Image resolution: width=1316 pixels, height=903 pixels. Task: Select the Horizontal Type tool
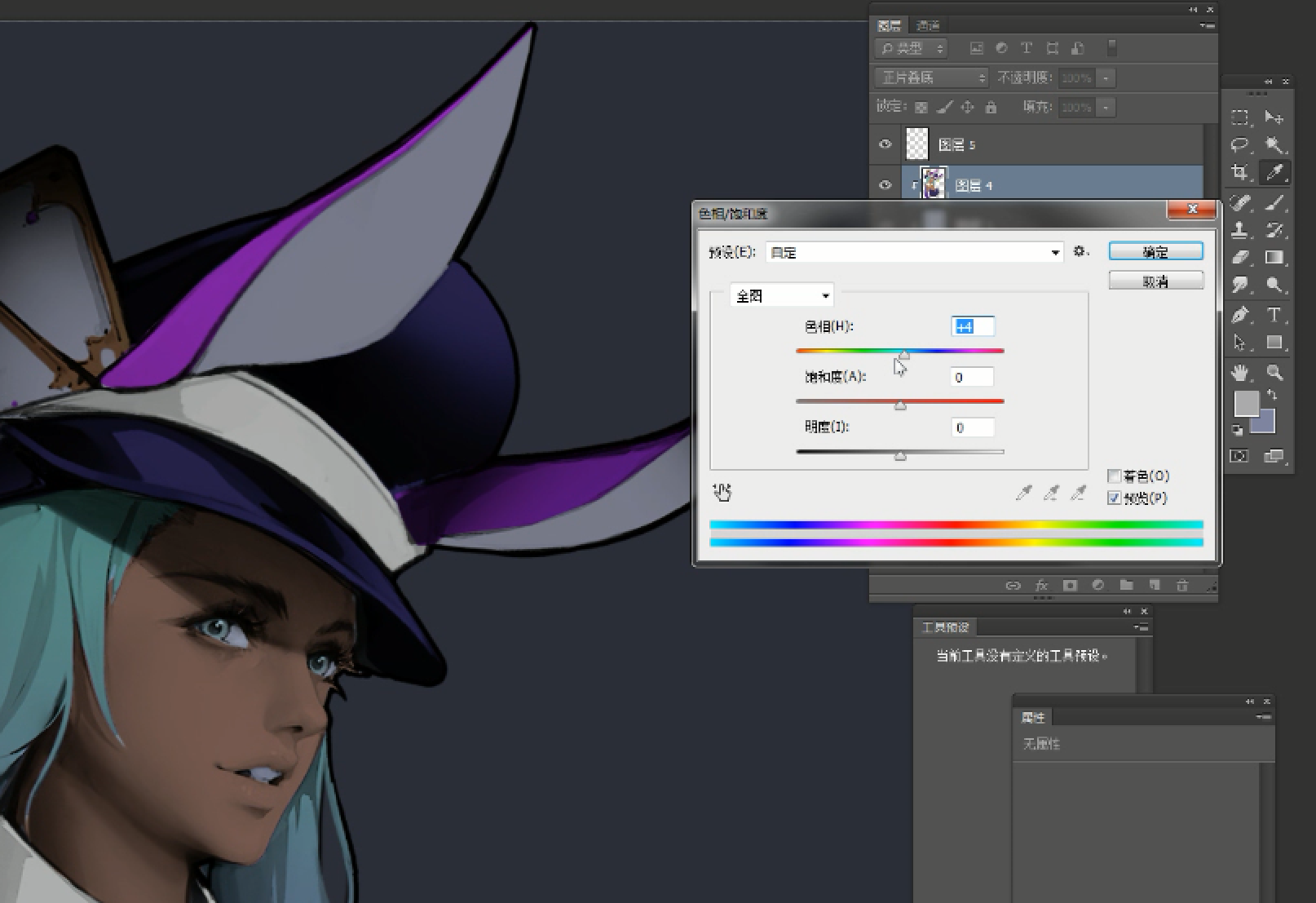1274,315
